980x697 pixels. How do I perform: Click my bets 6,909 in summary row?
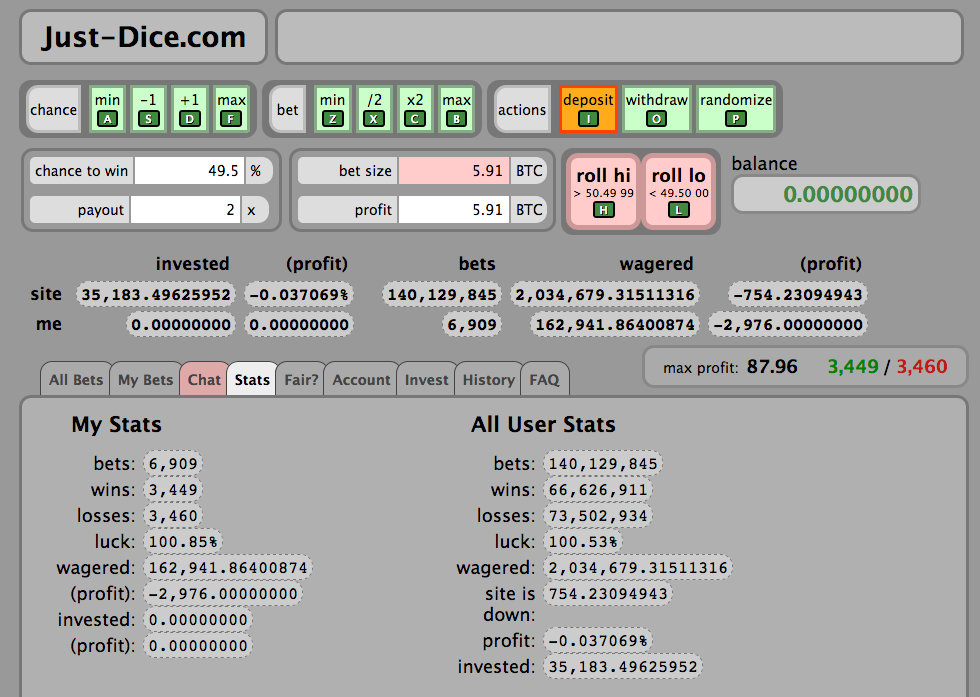coord(471,324)
